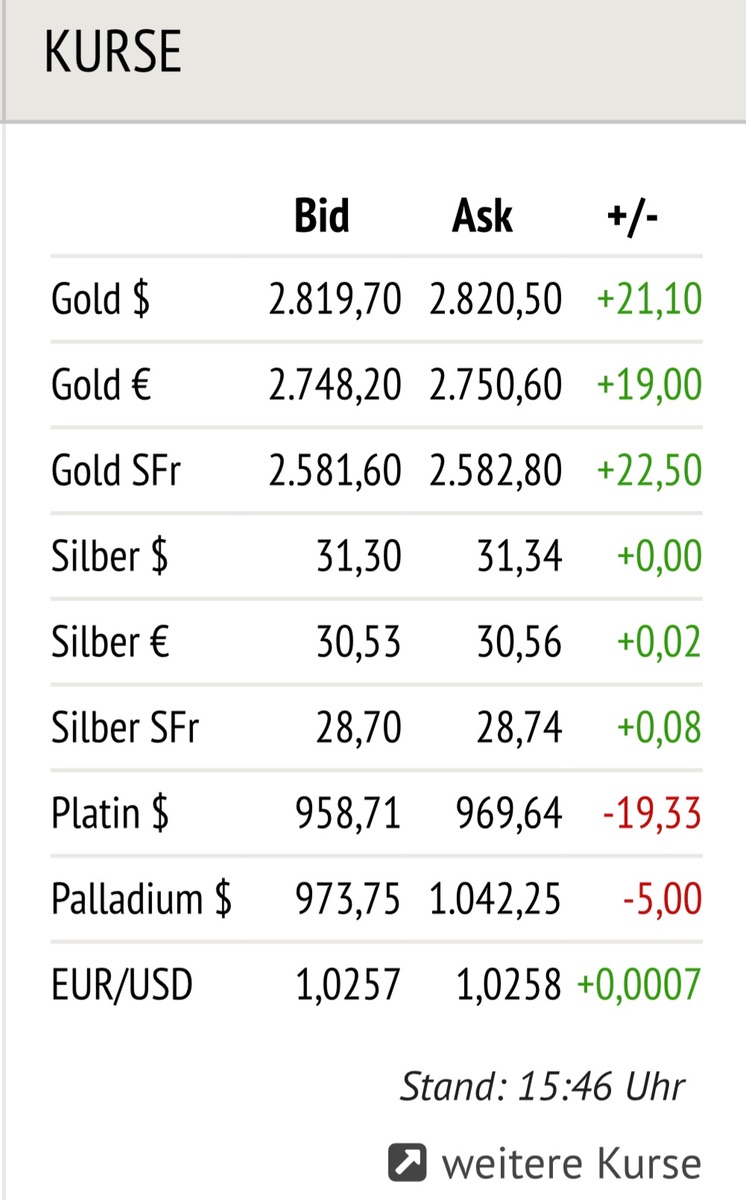
Task: Click the KURSE panel header
Action: tap(113, 52)
